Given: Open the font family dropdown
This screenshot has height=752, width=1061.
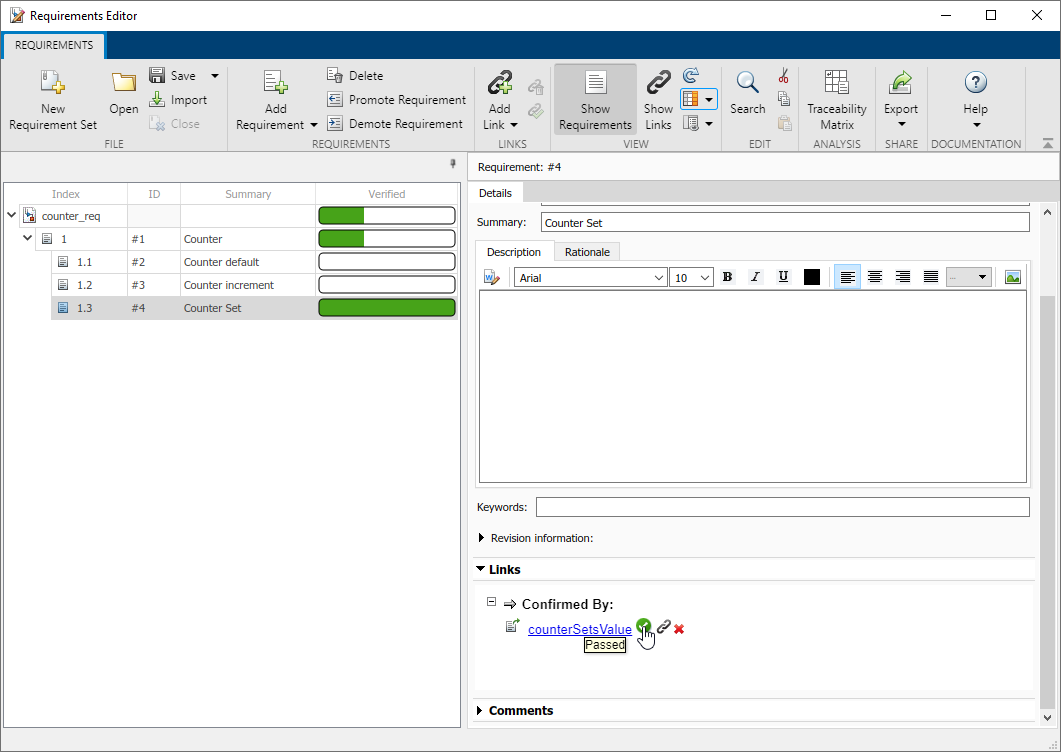Looking at the screenshot, I should click(588, 277).
